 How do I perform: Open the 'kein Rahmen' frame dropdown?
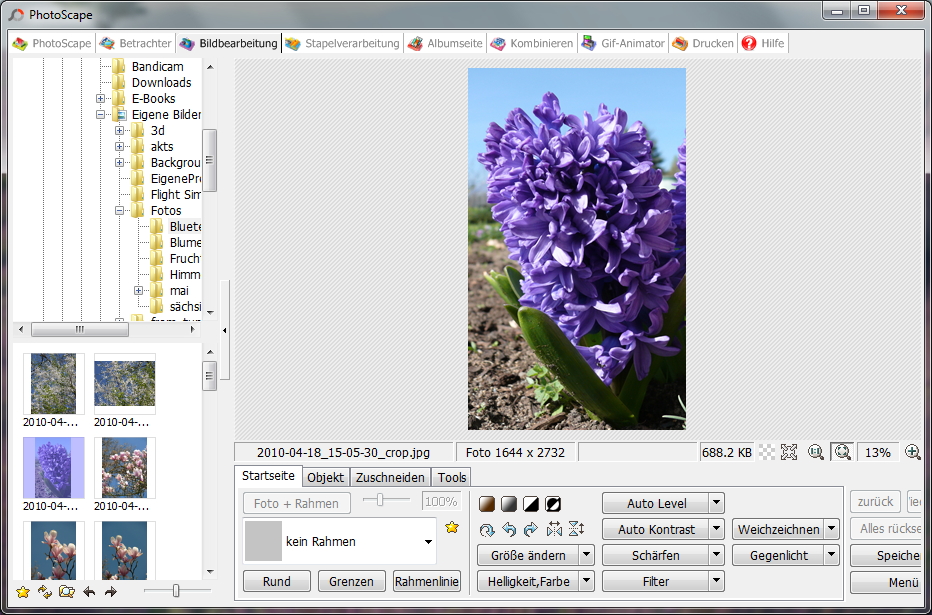[x=428, y=542]
